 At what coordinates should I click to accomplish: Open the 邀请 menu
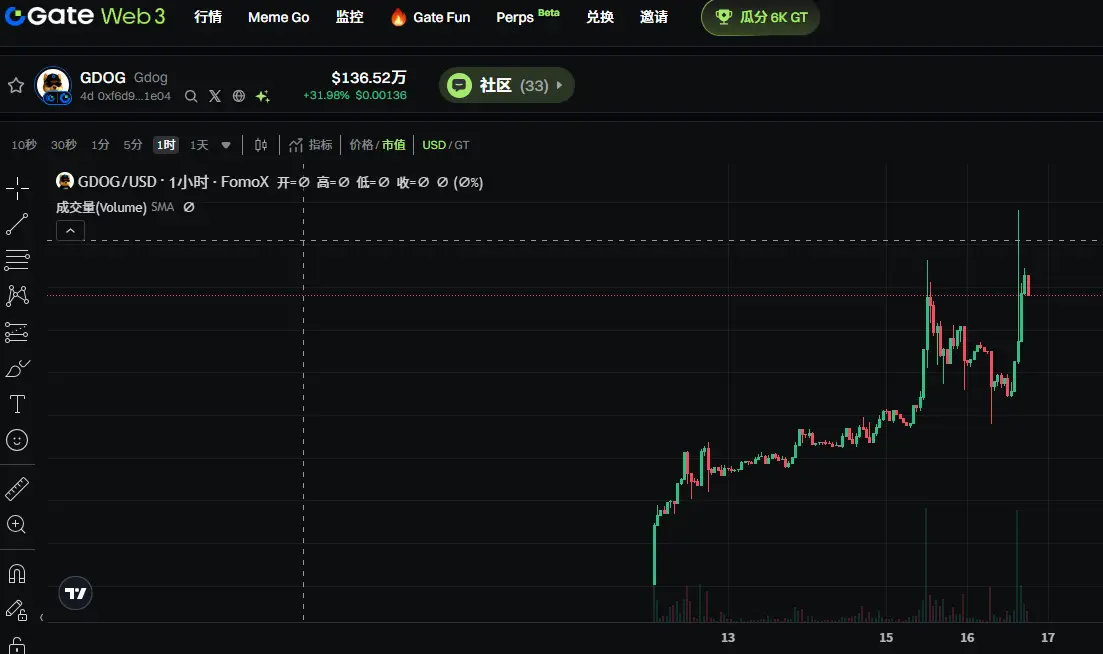click(653, 17)
